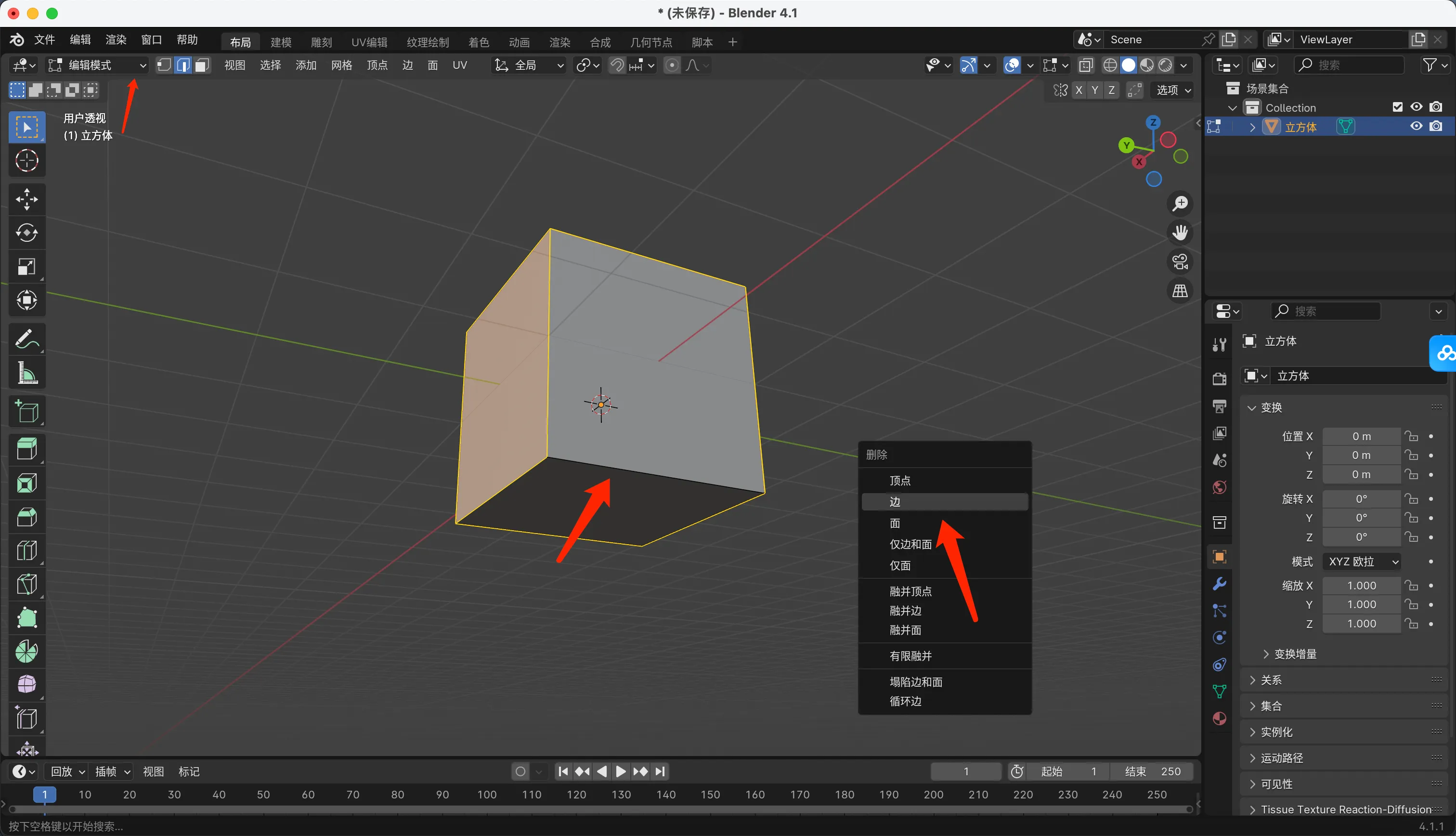
Task: Choose 面 in the delete menu
Action: pos(895,523)
